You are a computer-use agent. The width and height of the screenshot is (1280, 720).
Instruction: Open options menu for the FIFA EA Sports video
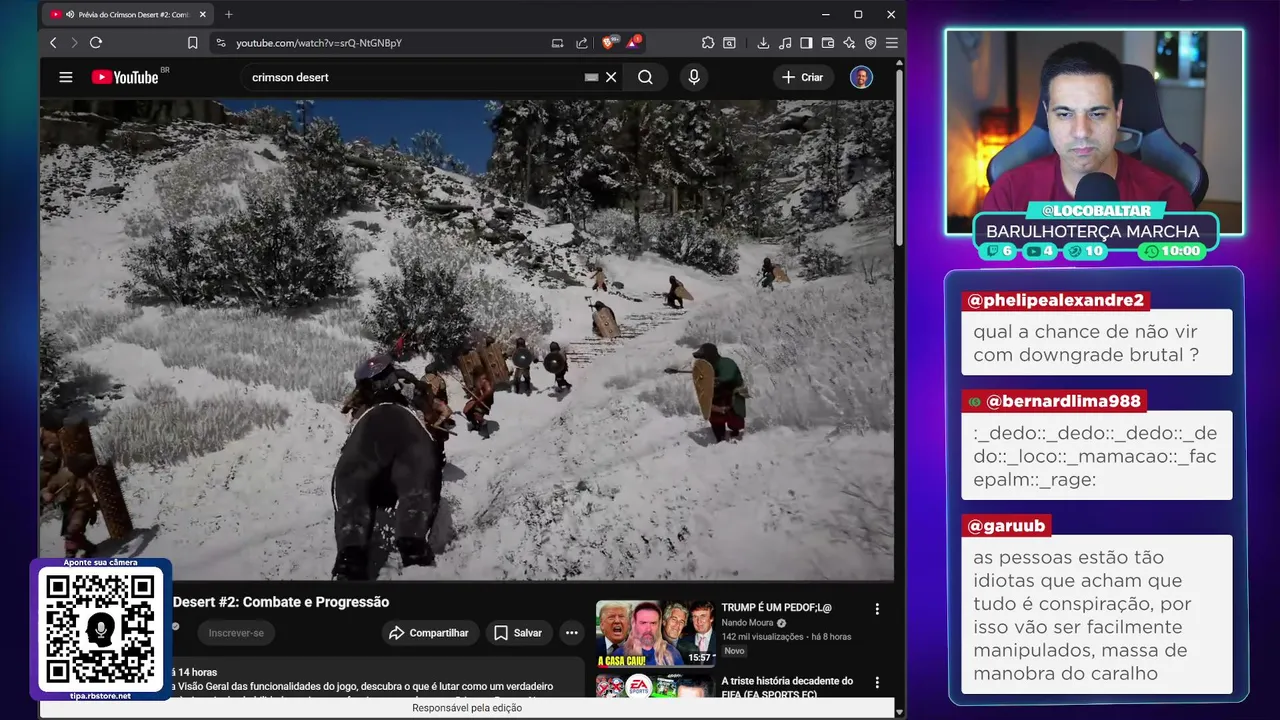point(877,682)
